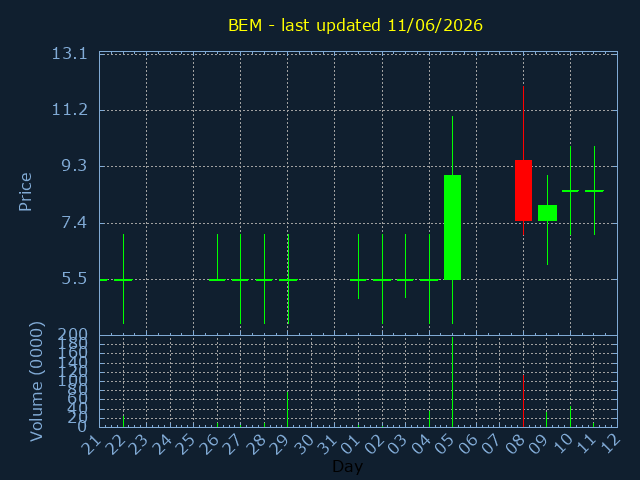The image size is (640, 480).
Task: Click the doji candle crossbar on day 27
Action: 240,280
